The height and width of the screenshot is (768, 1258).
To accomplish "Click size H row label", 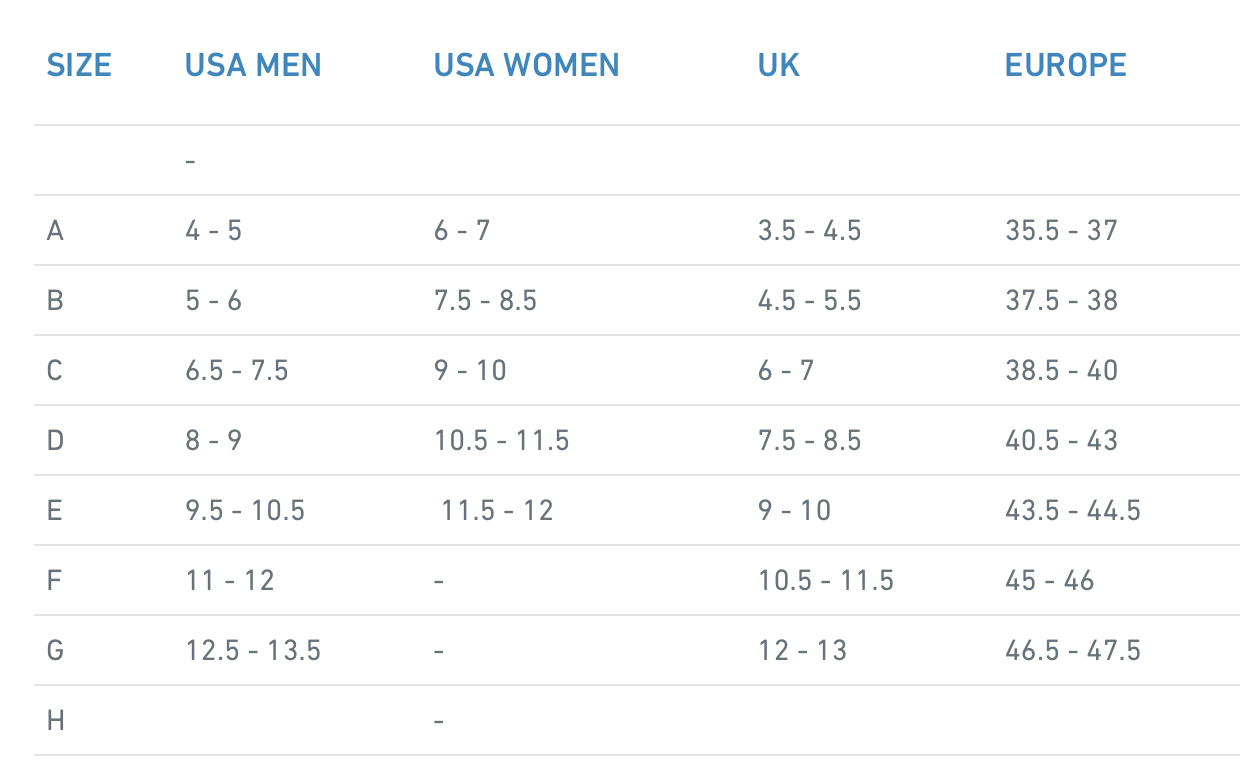I will point(55,720).
